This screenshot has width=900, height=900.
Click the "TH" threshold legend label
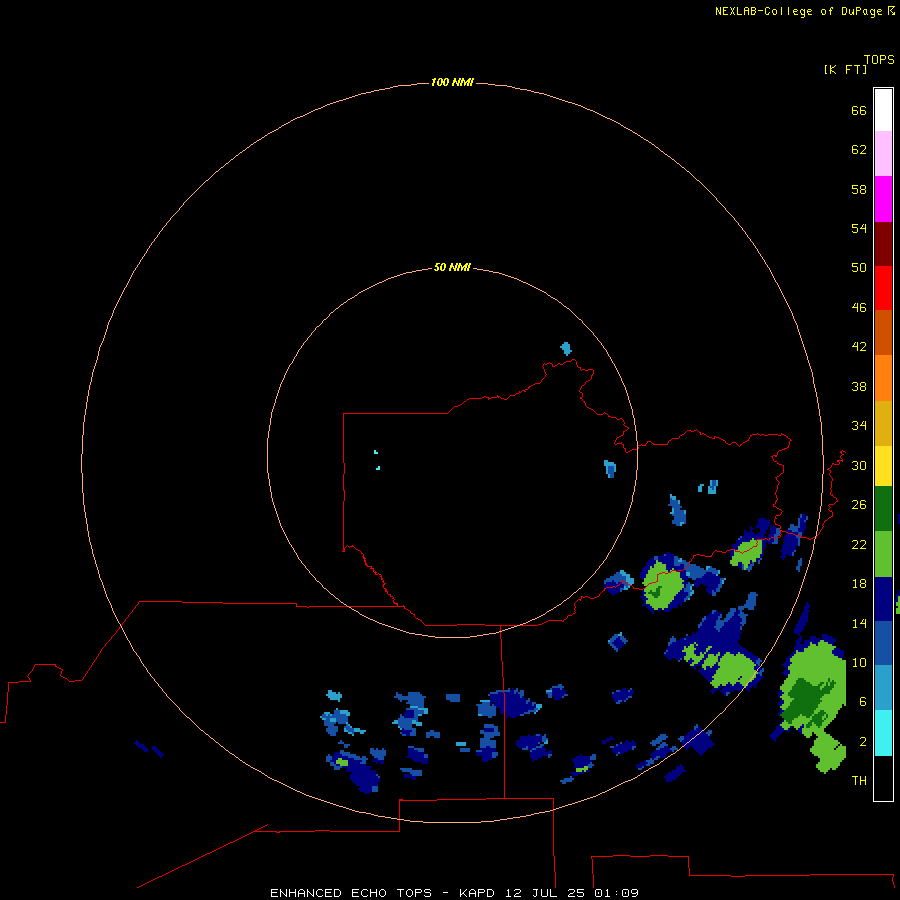point(859,781)
